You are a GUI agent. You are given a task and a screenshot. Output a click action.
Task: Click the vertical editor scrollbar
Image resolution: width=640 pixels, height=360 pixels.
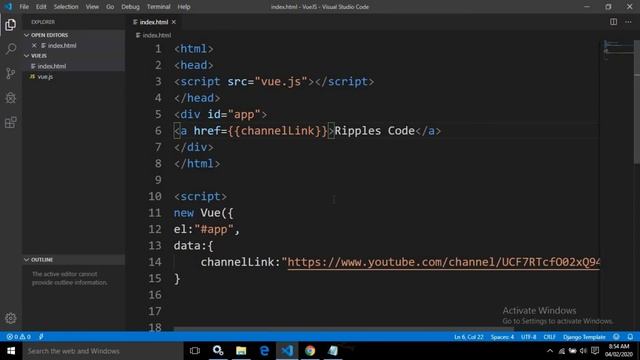tap(637, 102)
